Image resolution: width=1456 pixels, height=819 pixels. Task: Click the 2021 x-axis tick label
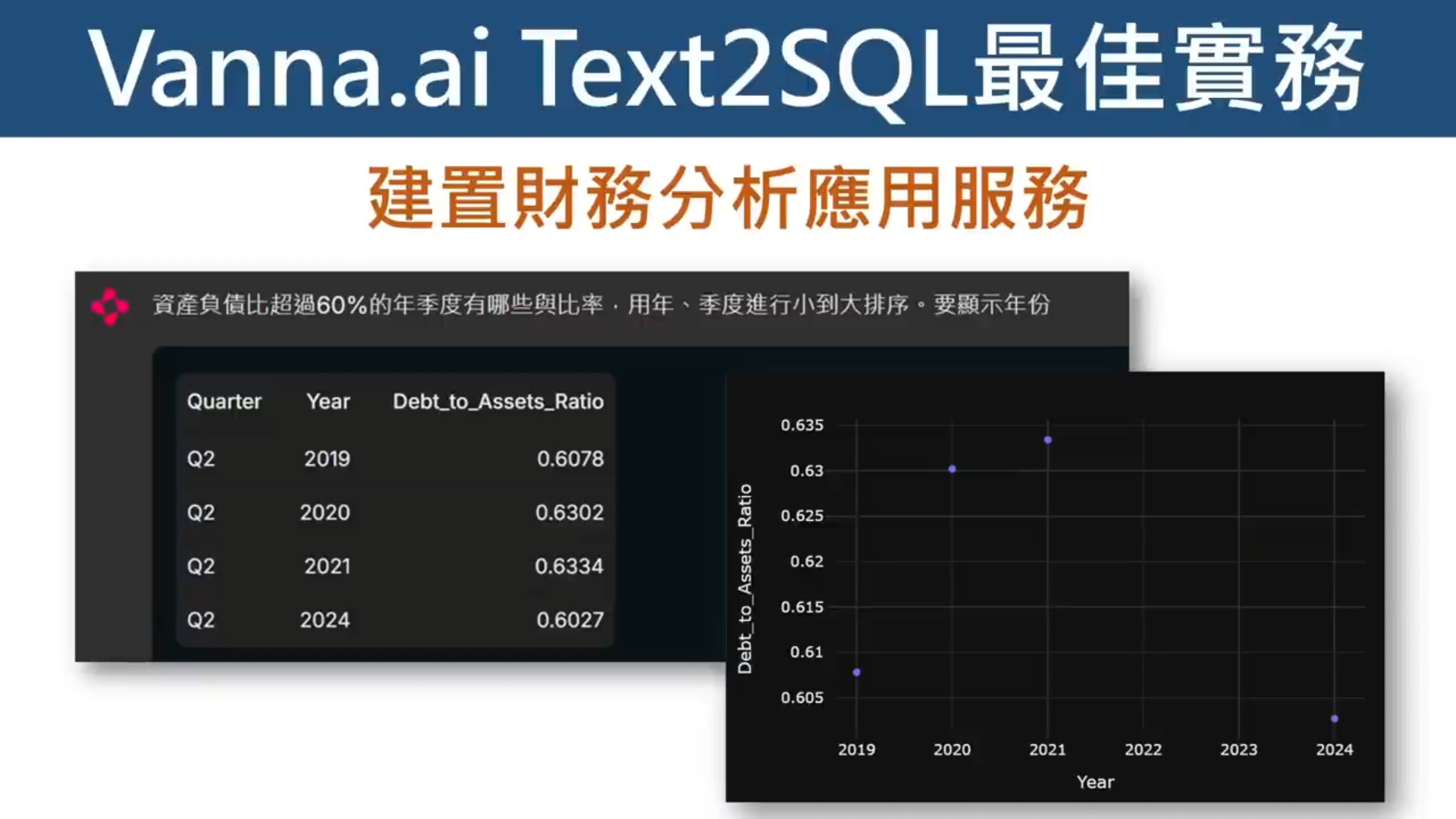[1047, 750]
